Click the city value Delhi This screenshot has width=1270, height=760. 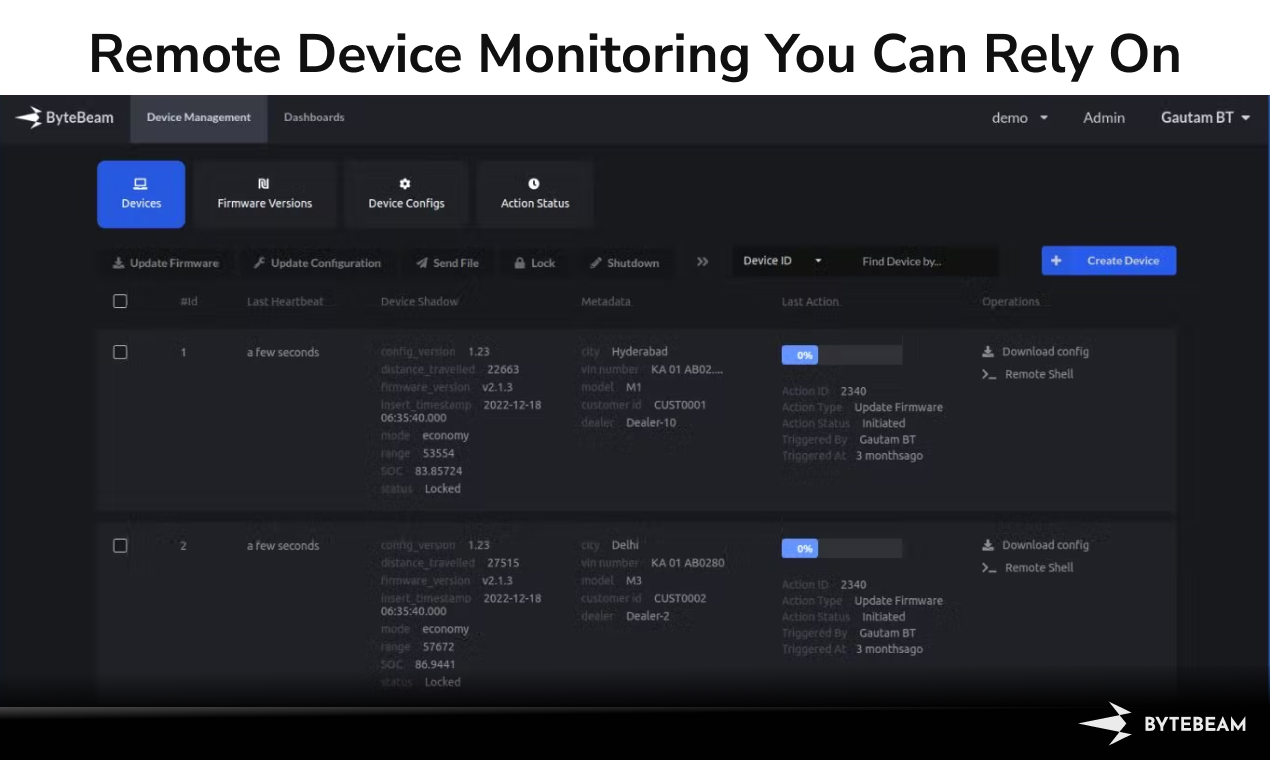coord(625,545)
